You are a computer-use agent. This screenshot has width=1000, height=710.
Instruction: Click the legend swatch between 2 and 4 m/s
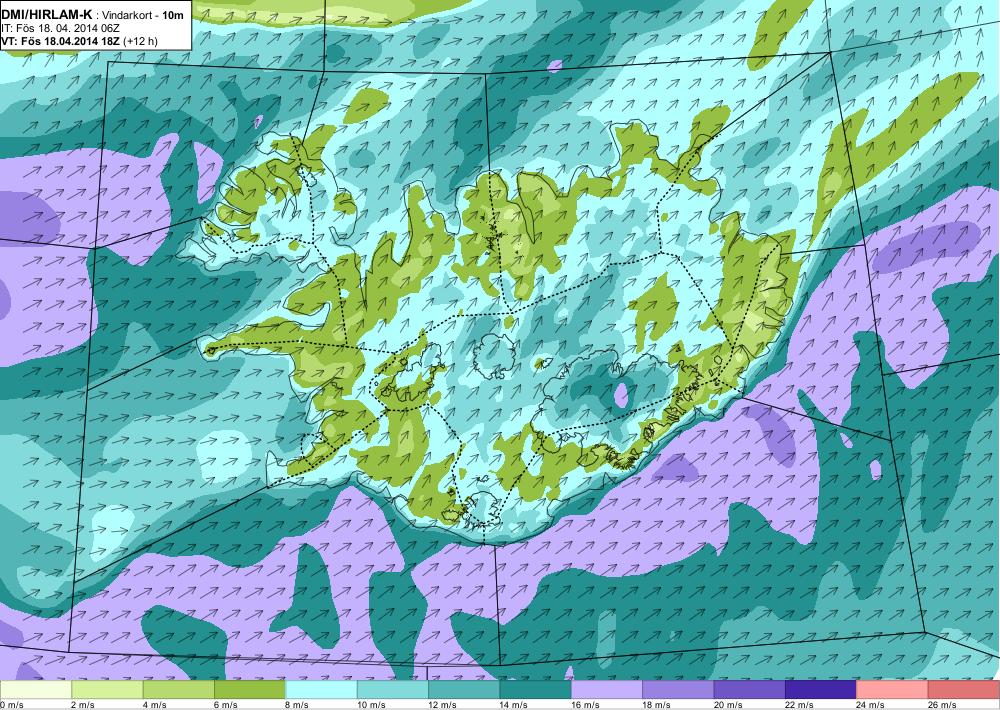point(107,689)
